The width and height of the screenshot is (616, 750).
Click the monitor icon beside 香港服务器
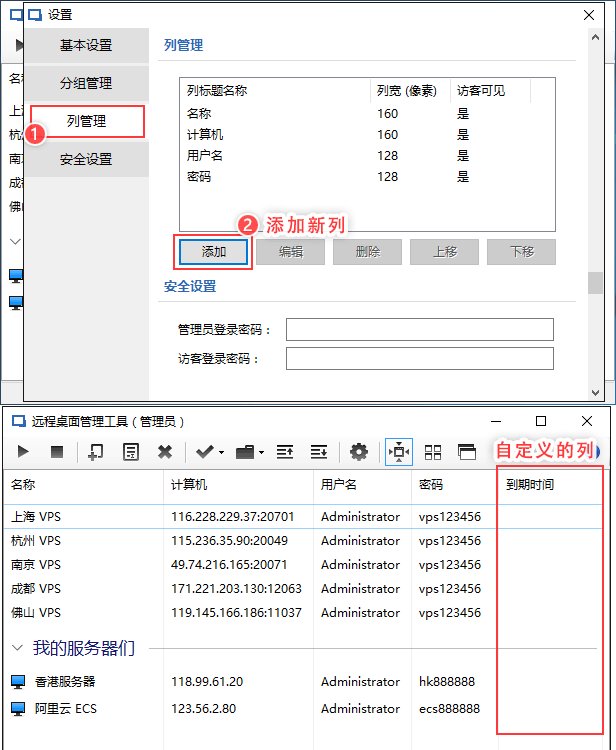point(18,682)
